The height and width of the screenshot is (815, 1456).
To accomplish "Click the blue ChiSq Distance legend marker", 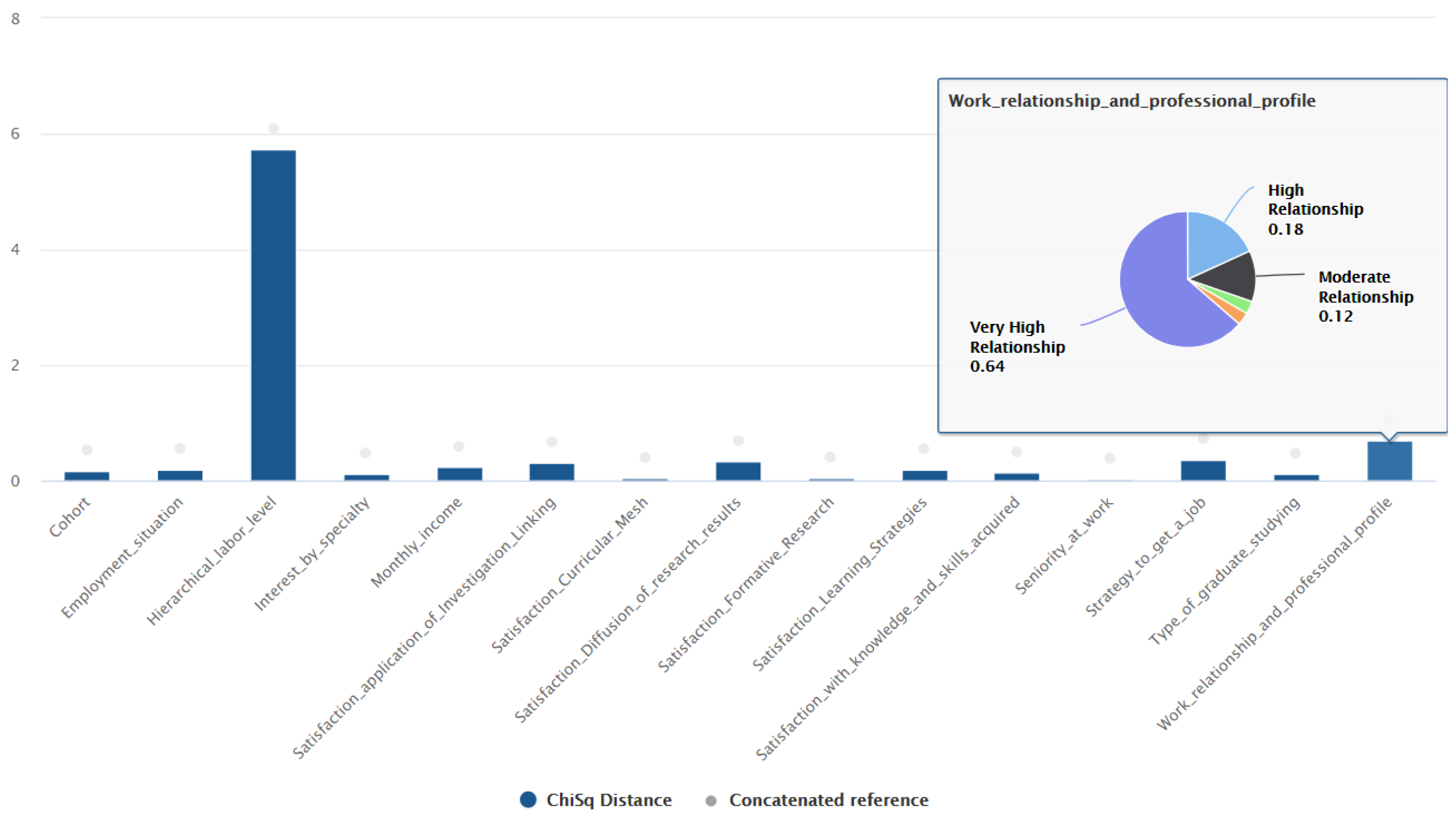I will (x=528, y=800).
